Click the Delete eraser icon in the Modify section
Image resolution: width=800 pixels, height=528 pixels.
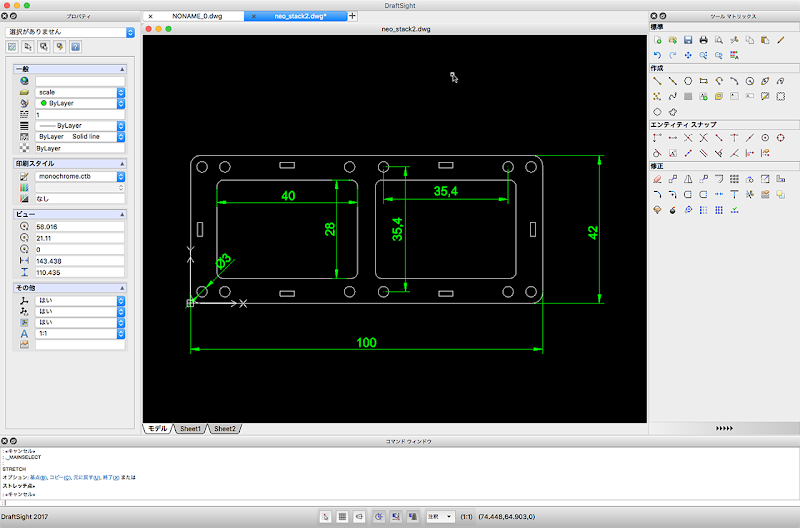point(657,179)
